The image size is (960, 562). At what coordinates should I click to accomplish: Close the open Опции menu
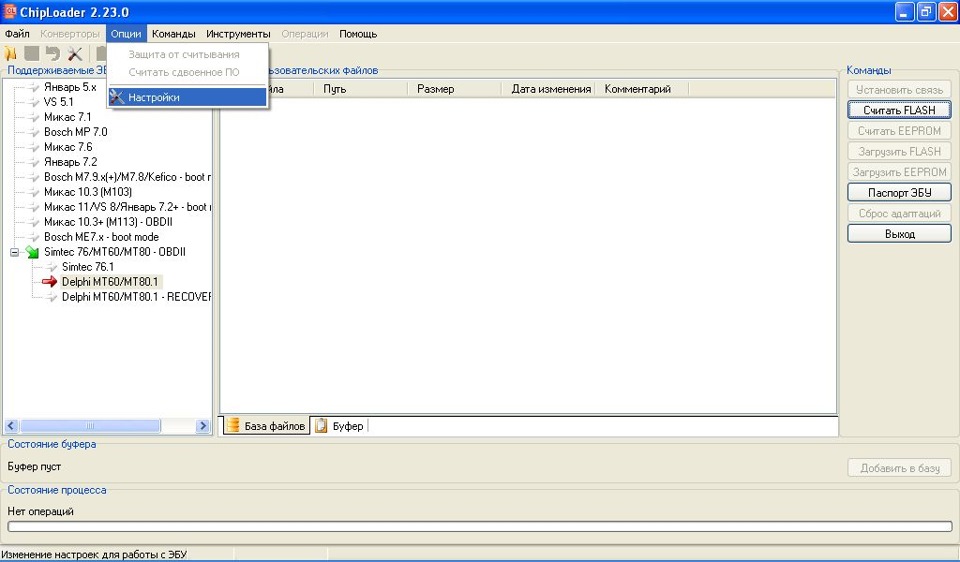(x=126, y=34)
